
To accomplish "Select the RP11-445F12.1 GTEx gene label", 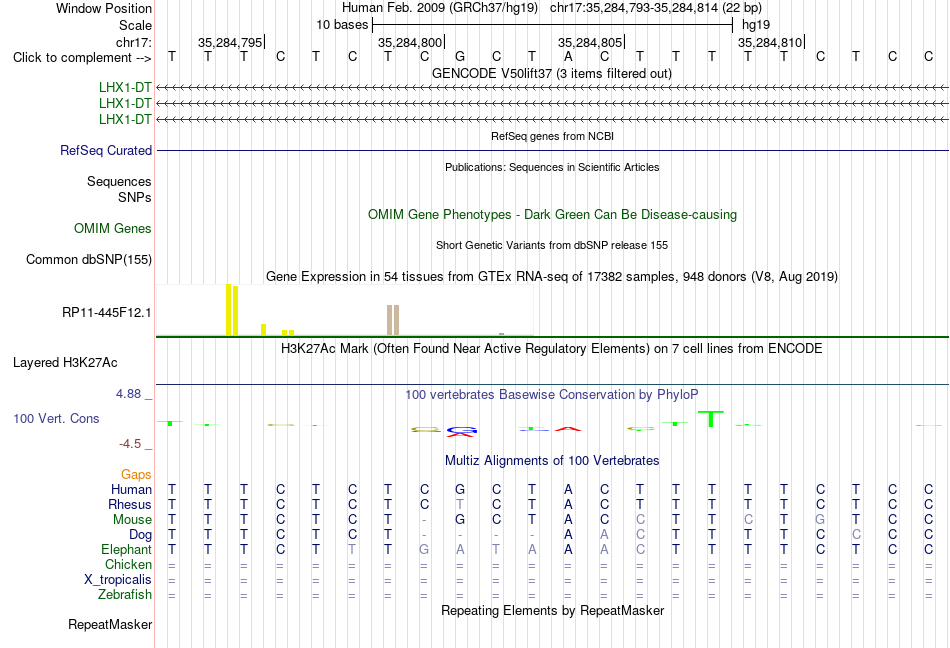I will (x=106, y=312).
